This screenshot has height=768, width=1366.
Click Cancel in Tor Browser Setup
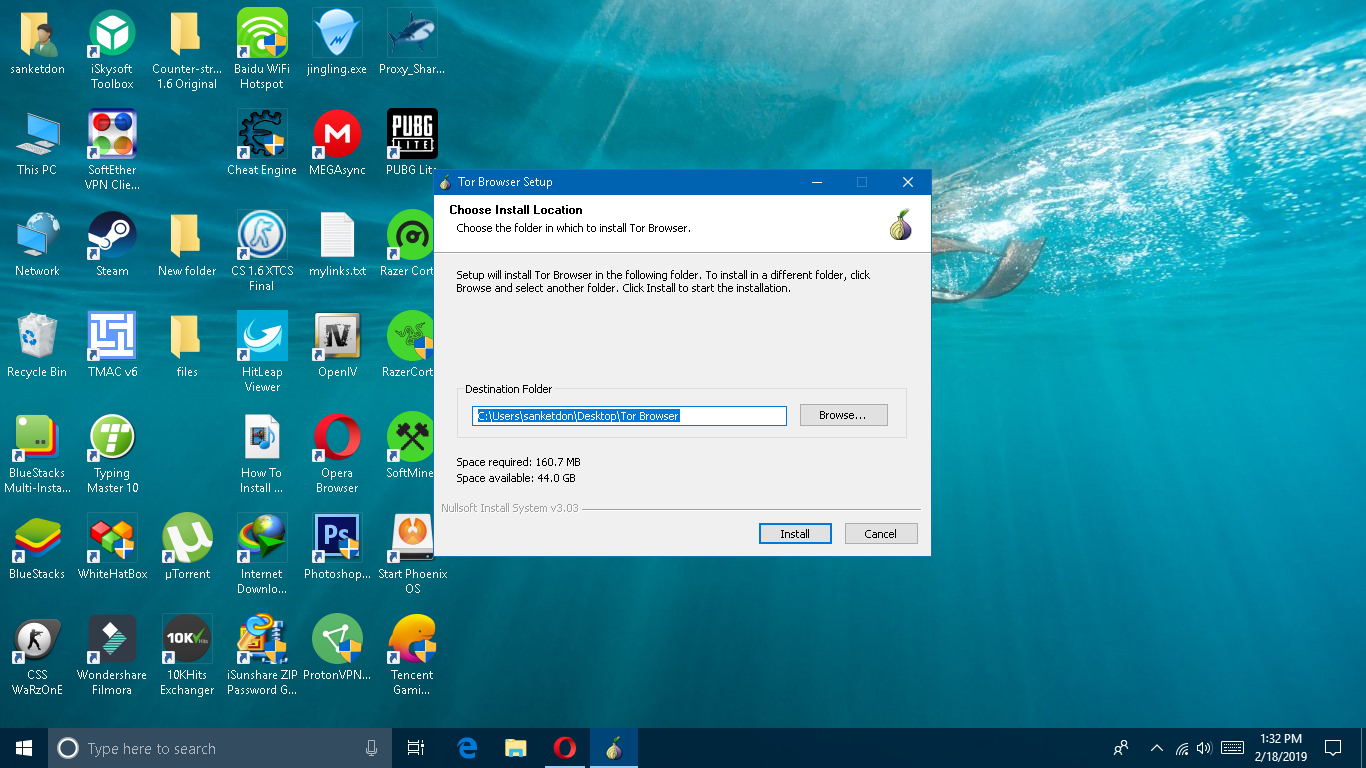point(881,533)
